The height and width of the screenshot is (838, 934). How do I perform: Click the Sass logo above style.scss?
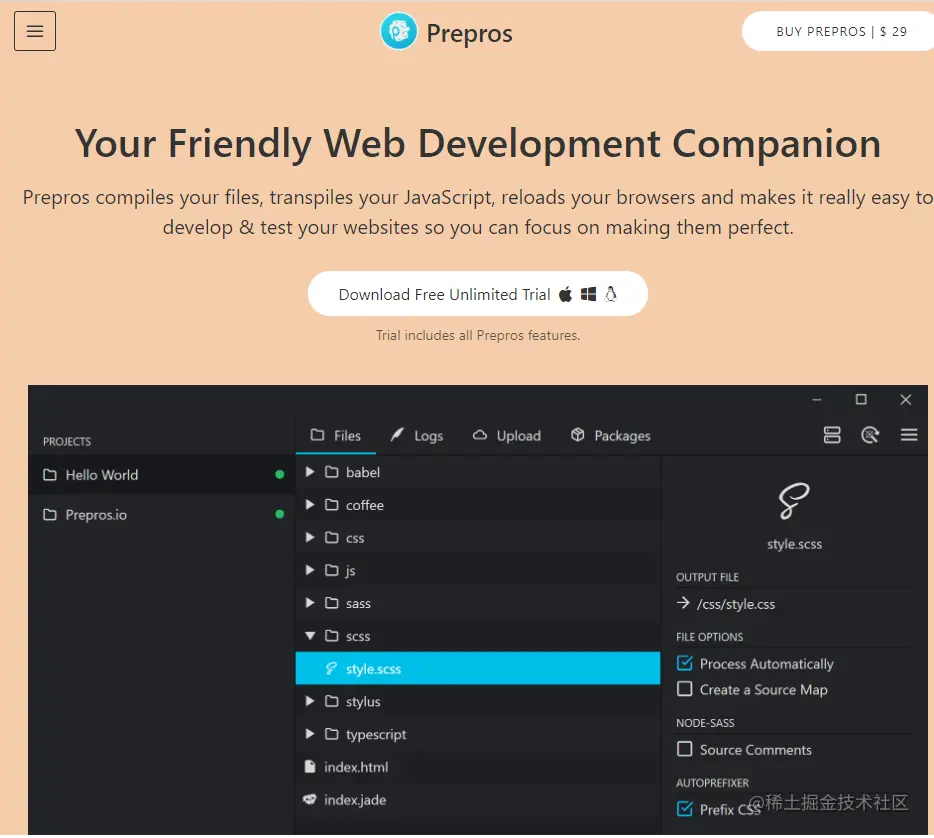pos(794,501)
